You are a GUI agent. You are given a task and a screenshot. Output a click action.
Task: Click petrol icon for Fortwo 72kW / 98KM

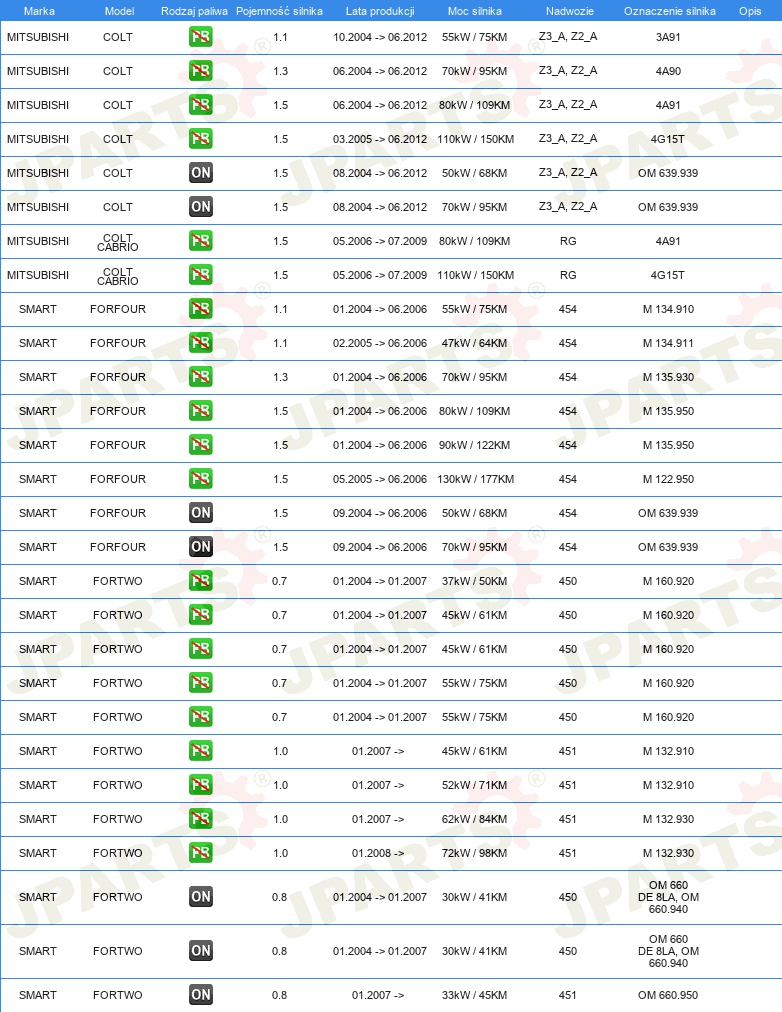coord(201,853)
